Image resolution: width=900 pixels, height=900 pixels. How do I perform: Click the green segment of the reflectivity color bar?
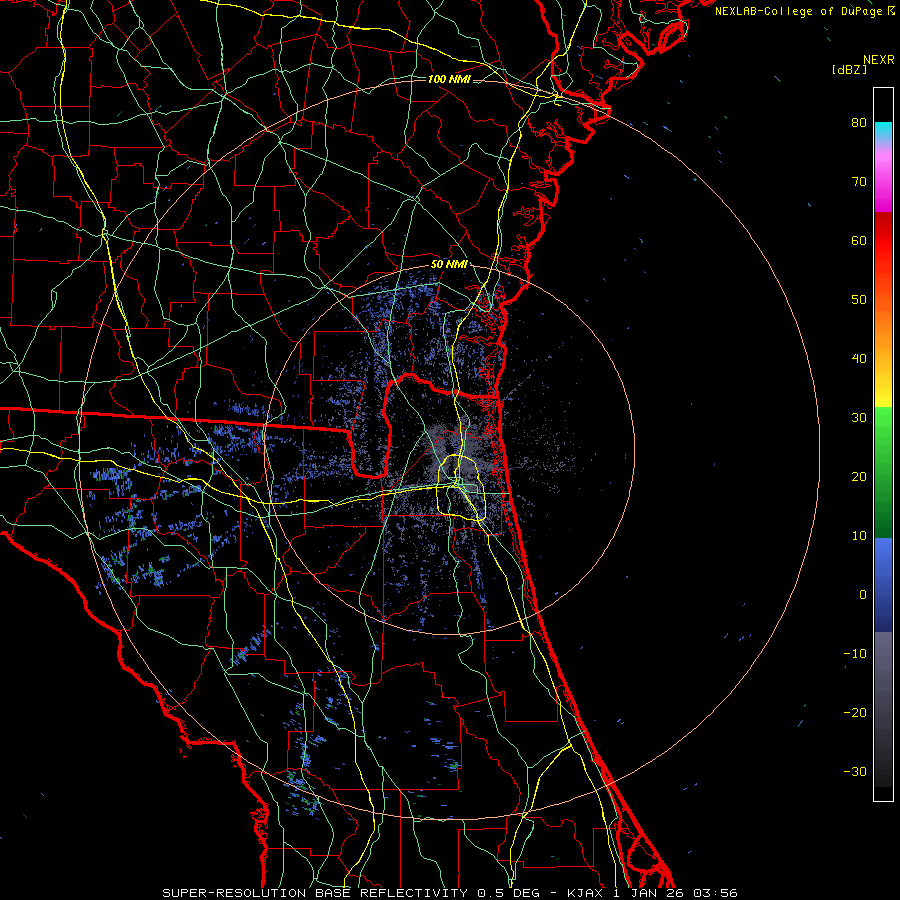pos(883,472)
